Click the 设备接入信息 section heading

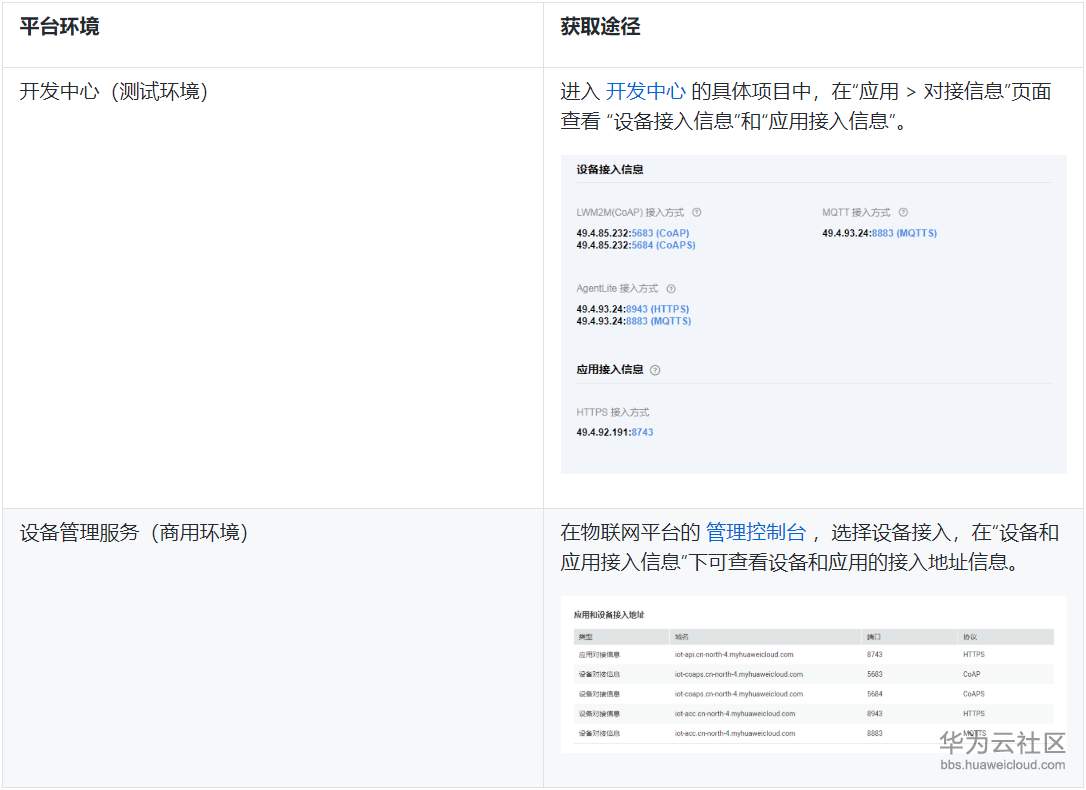point(609,170)
